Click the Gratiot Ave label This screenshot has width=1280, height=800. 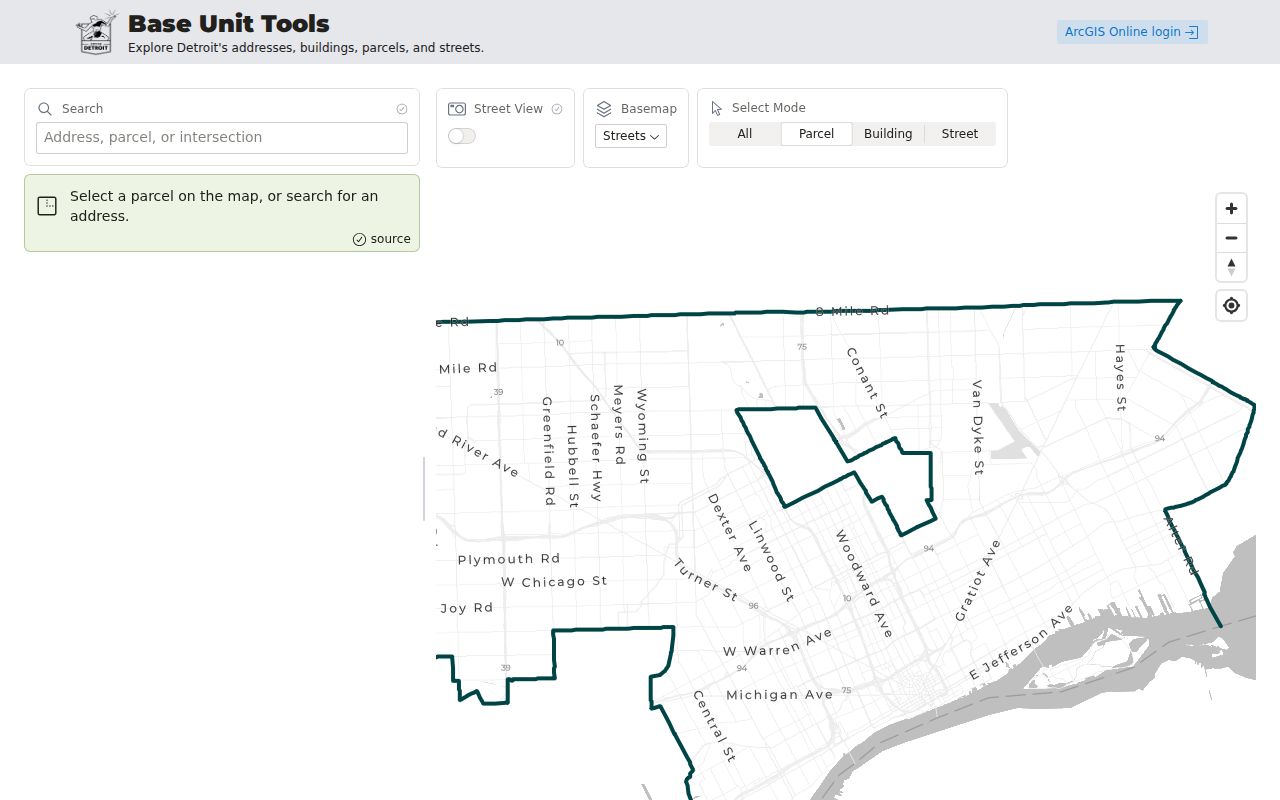[977, 581]
